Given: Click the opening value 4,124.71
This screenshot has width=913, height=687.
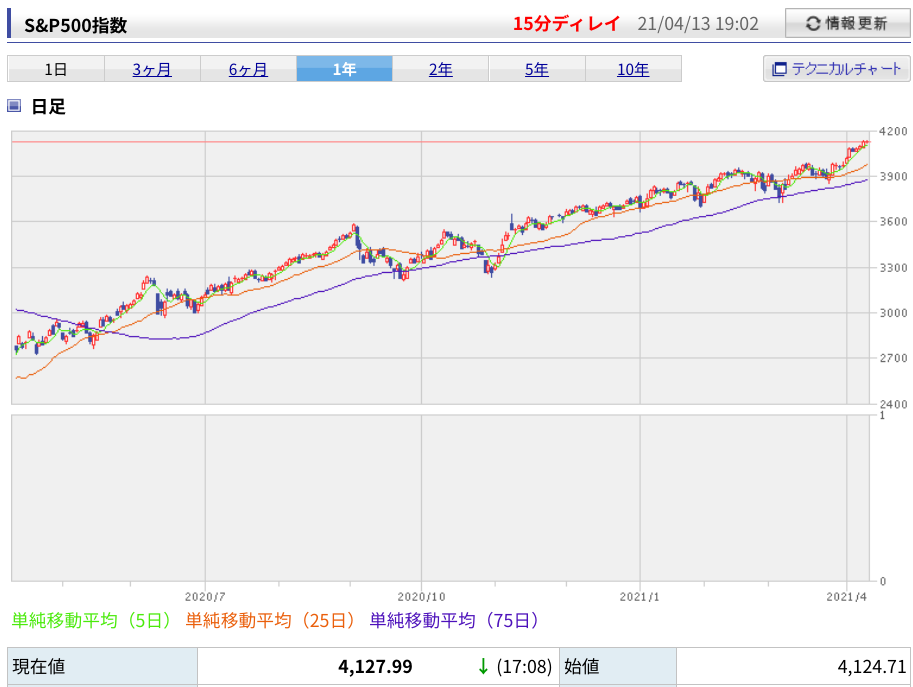Looking at the screenshot, I should click(x=872, y=666).
